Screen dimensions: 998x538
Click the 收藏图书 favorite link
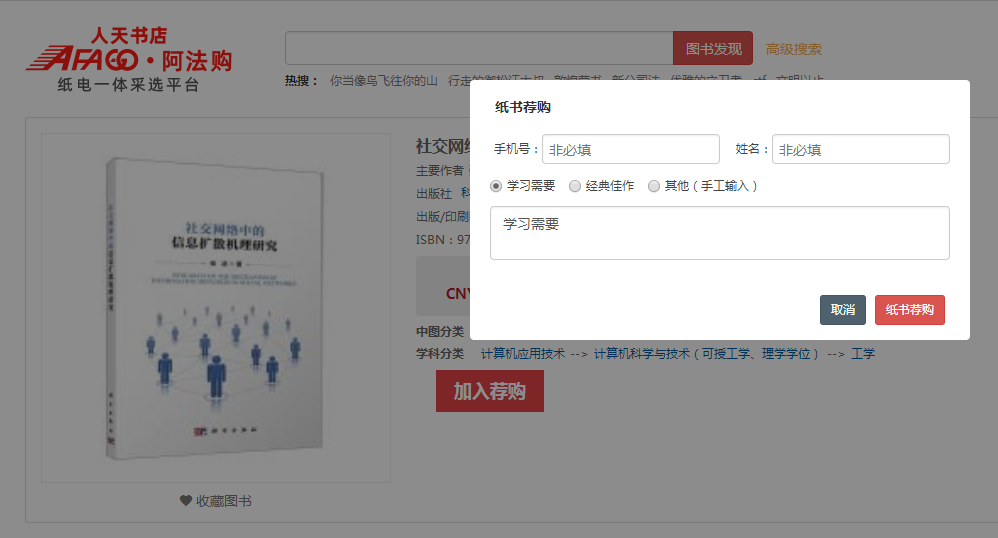[223, 501]
